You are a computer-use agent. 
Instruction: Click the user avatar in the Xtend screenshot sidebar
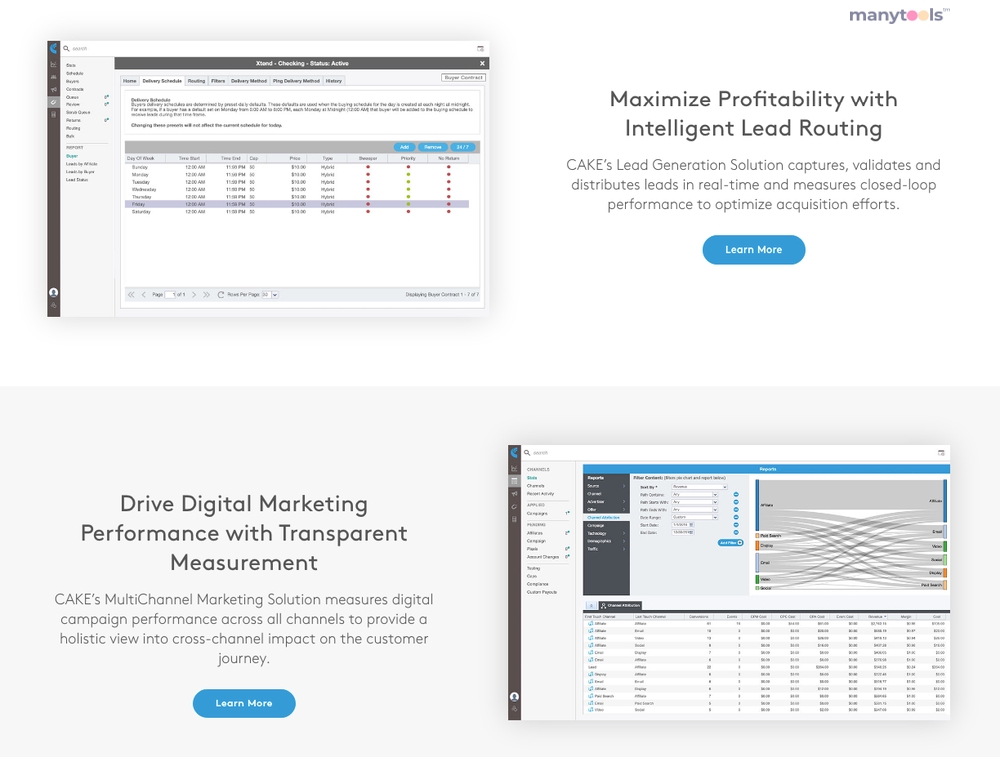point(54,292)
